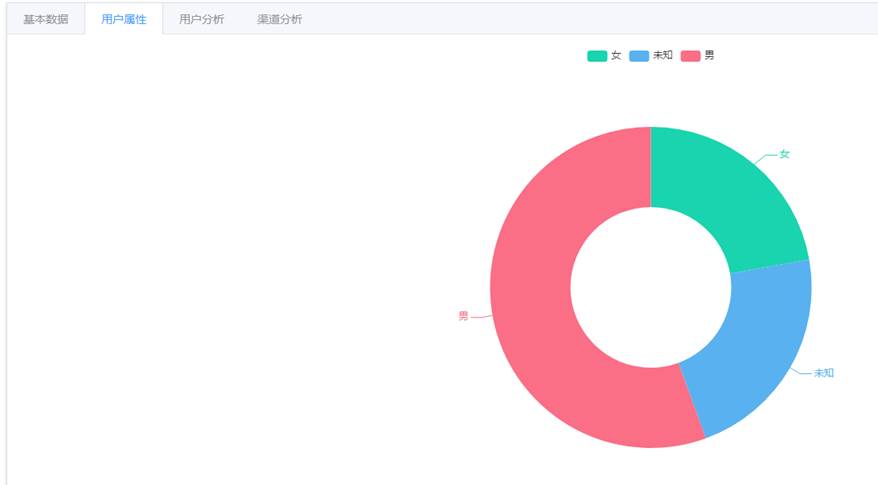The width and height of the screenshot is (878, 485).
Task: Select the 用户属性 tab
Action: tap(124, 19)
